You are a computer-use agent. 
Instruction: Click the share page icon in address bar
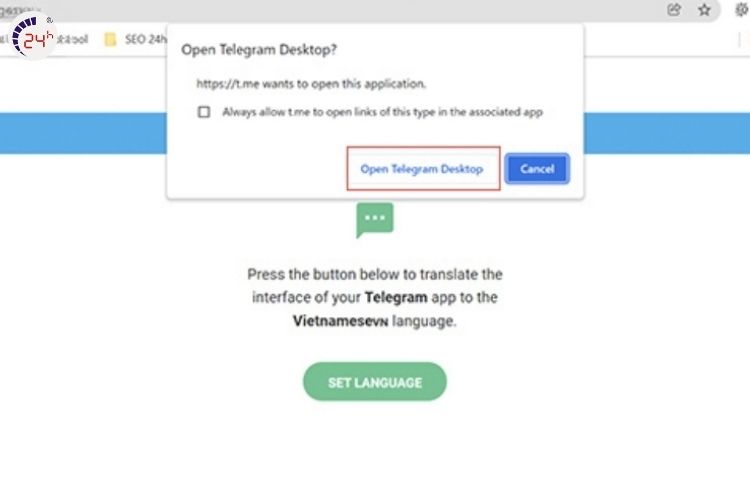pyautogui.click(x=675, y=10)
